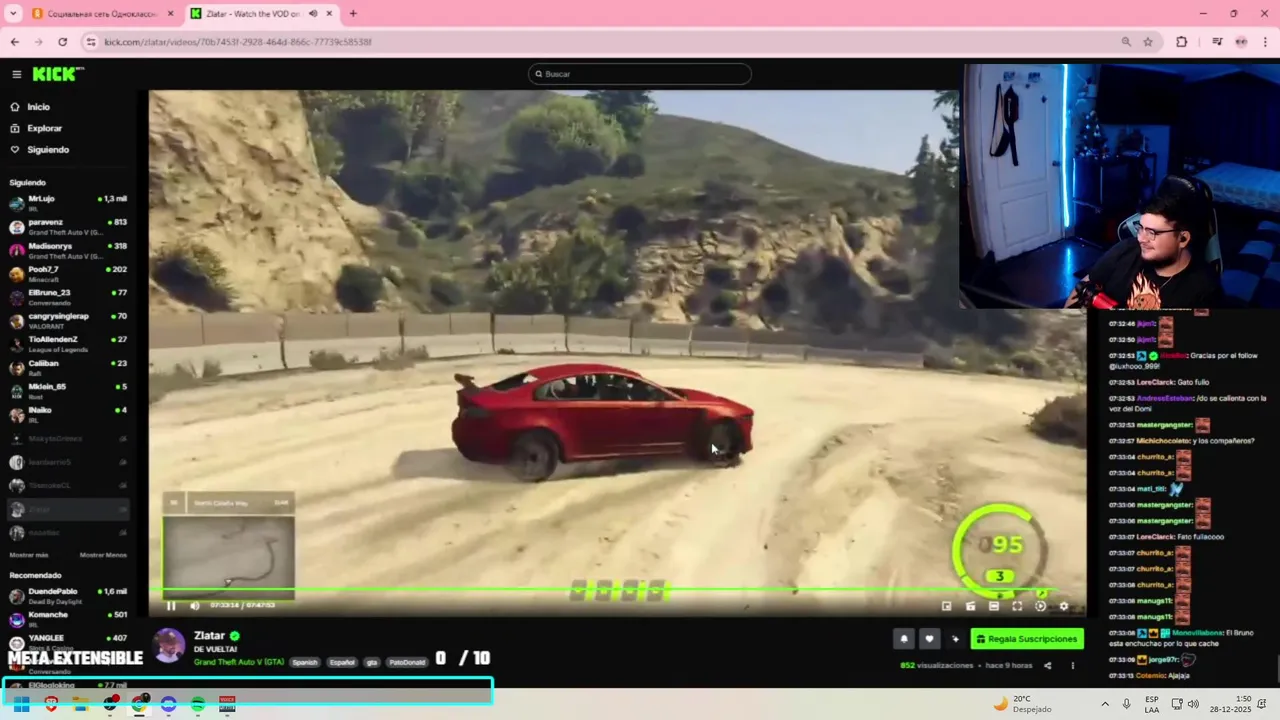Click Regala Suscripciones button
Image resolution: width=1280 pixels, height=720 pixels.
1027,639
